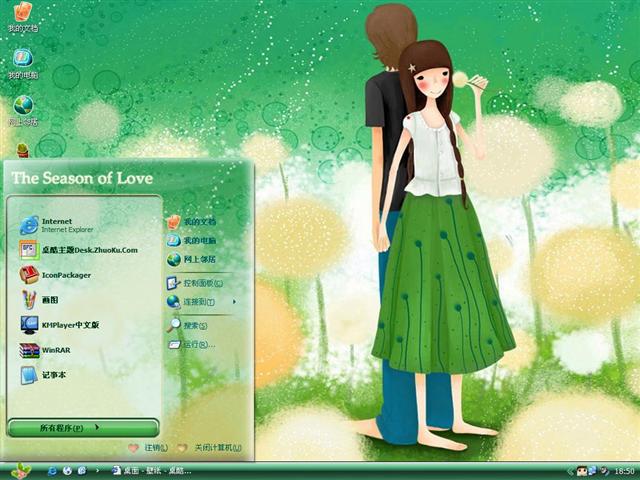
Task: Expand quick launch overflow chevron
Action: pos(97,471)
